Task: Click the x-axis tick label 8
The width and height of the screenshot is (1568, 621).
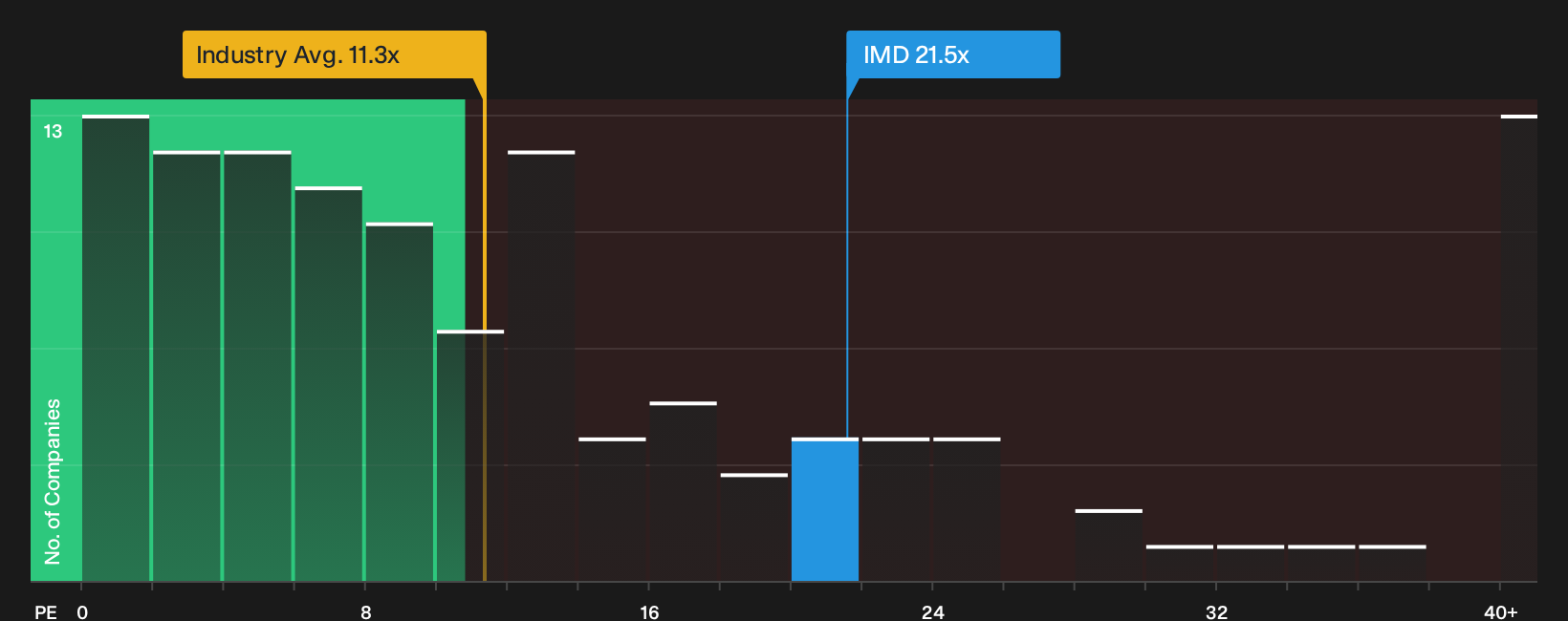Action: (x=366, y=611)
